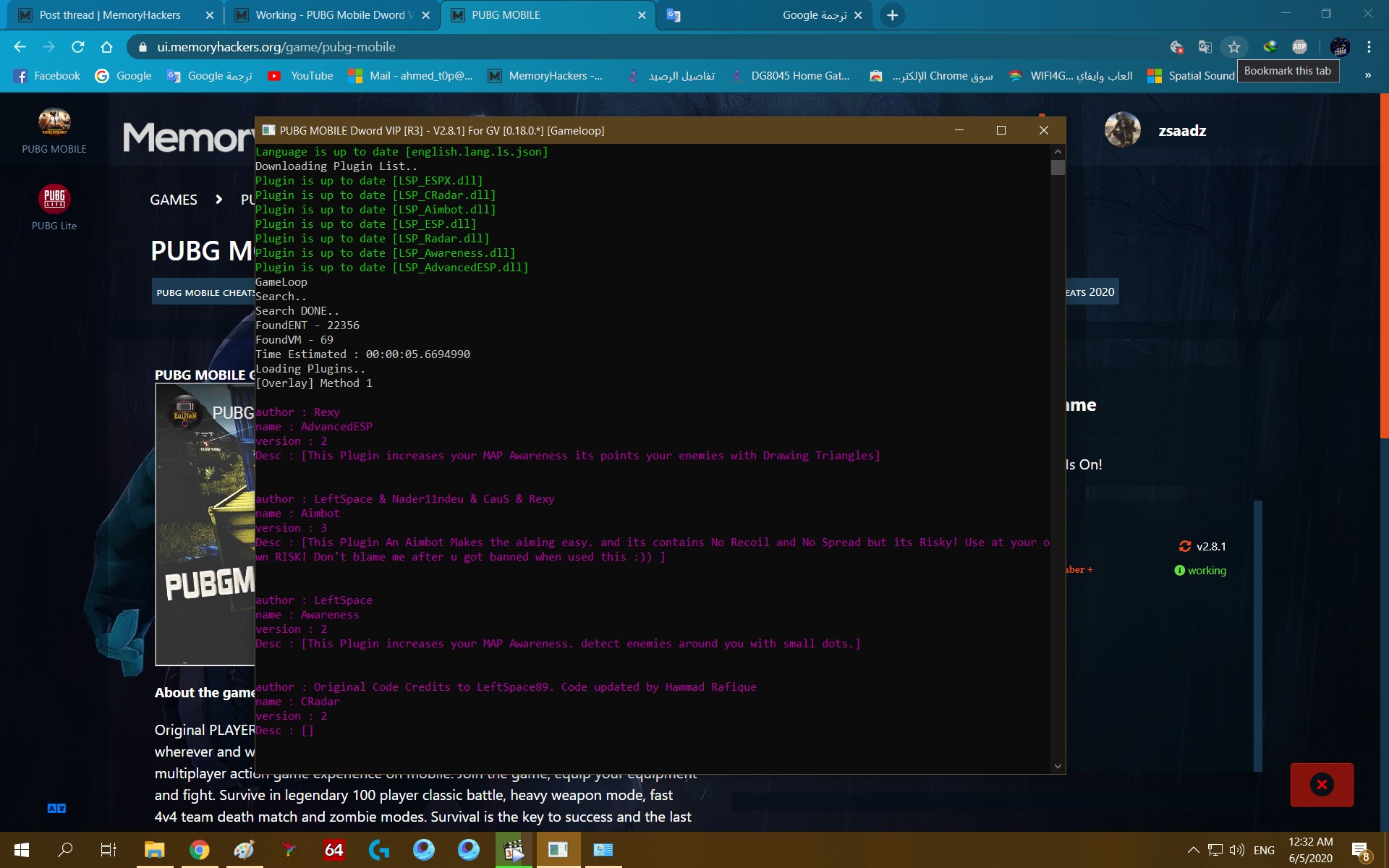
Task: Open the Chrome profile avatar
Action: (1340, 47)
